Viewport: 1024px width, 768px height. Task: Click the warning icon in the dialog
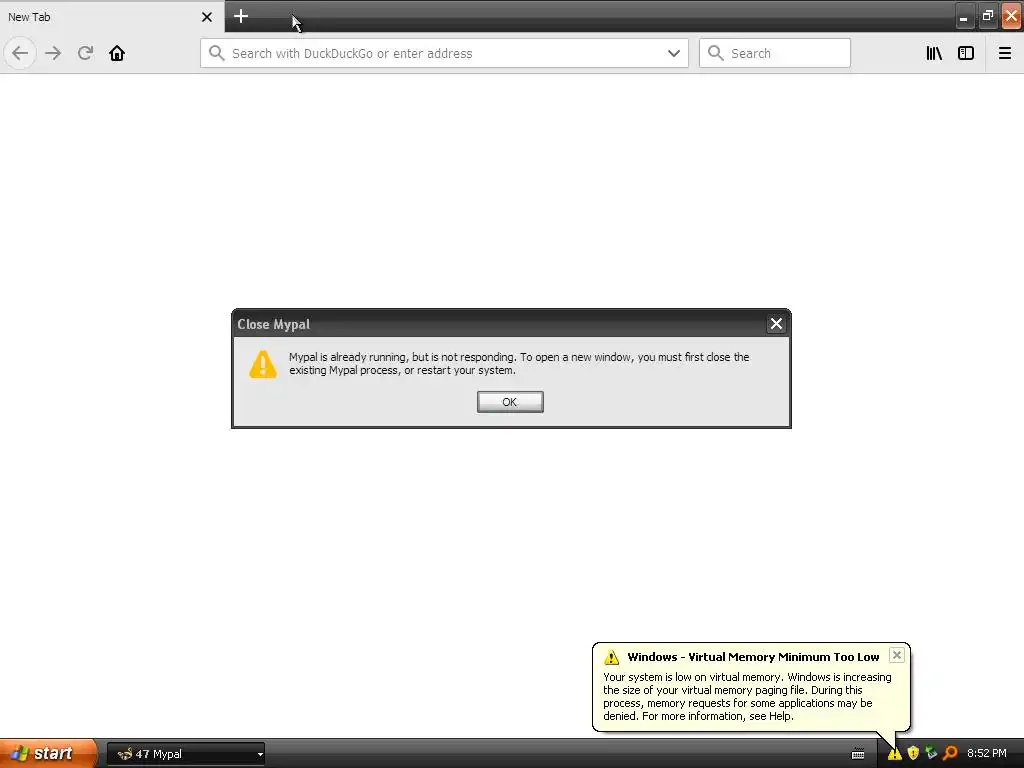click(263, 364)
